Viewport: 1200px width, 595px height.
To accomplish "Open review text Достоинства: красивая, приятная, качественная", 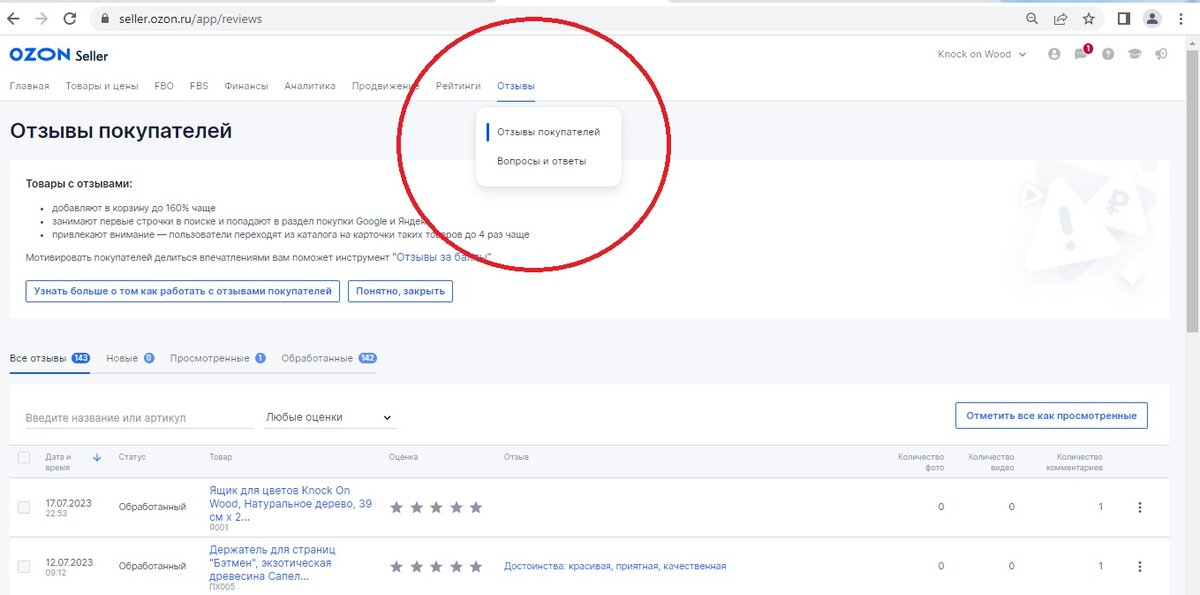I will 615,566.
